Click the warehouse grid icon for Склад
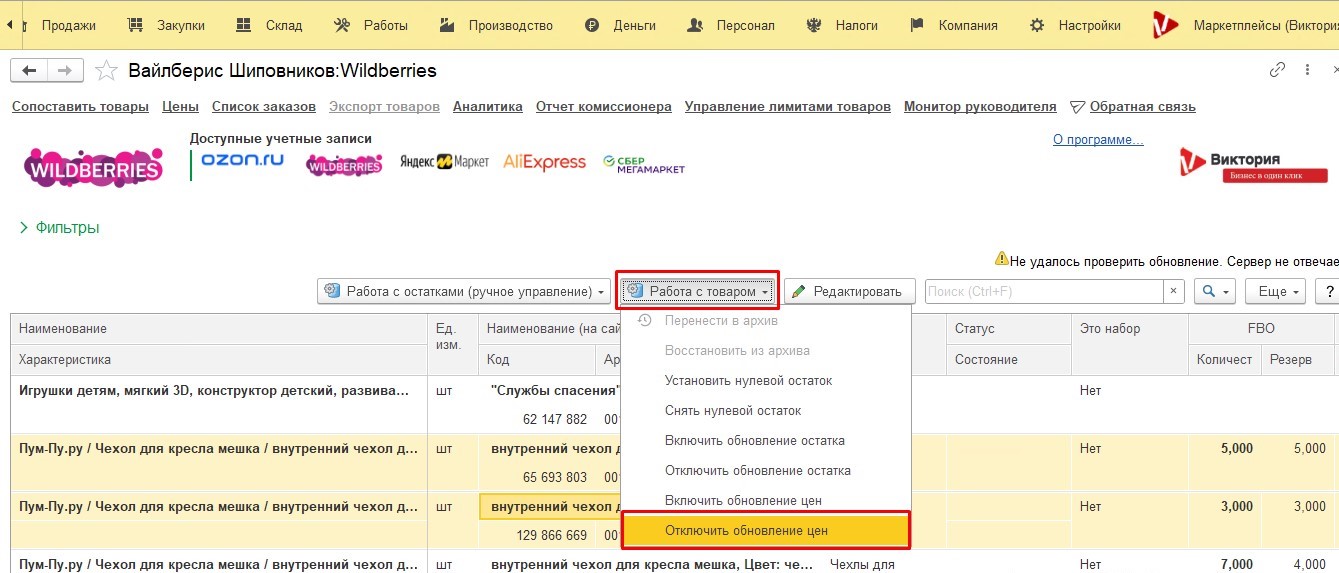1339x573 pixels. click(x=244, y=25)
